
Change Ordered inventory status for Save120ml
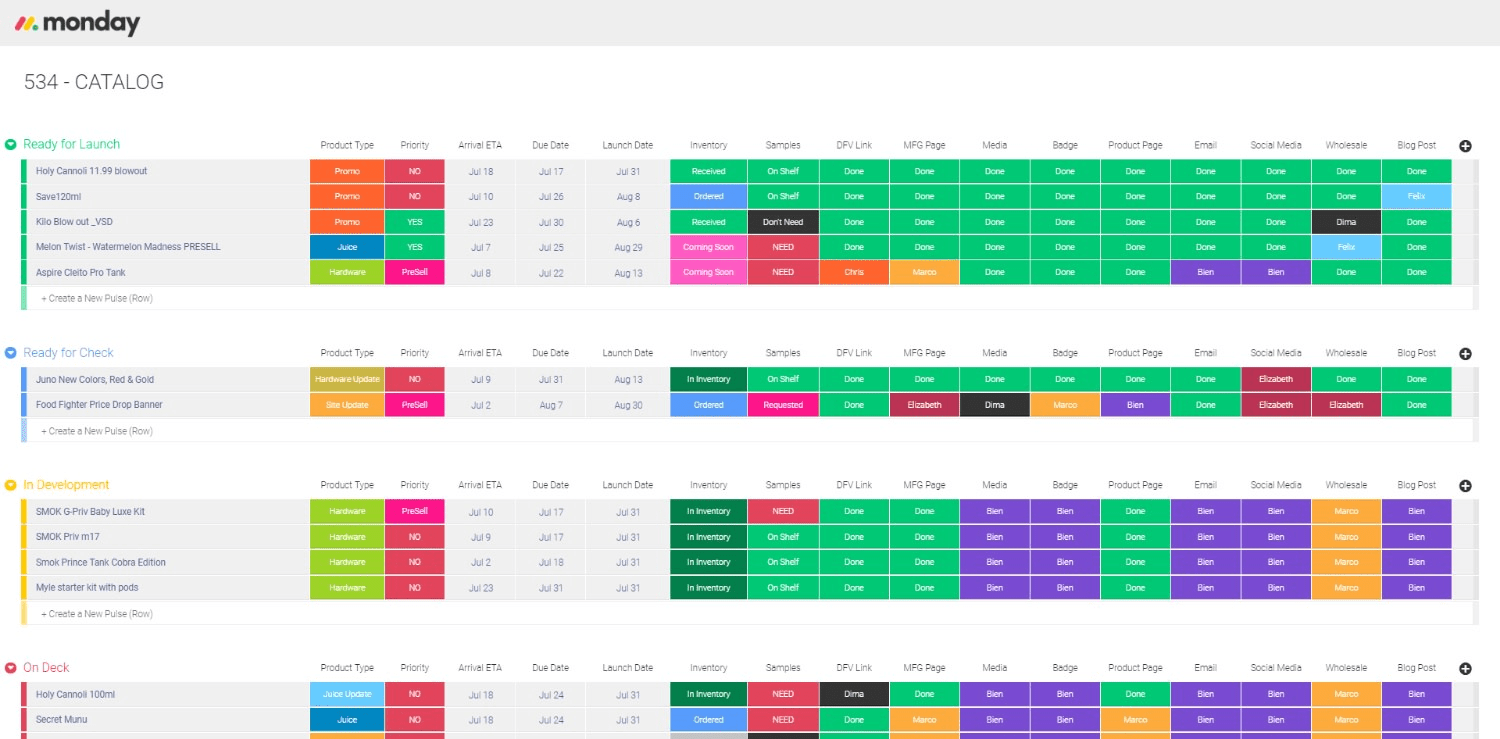(x=709, y=197)
